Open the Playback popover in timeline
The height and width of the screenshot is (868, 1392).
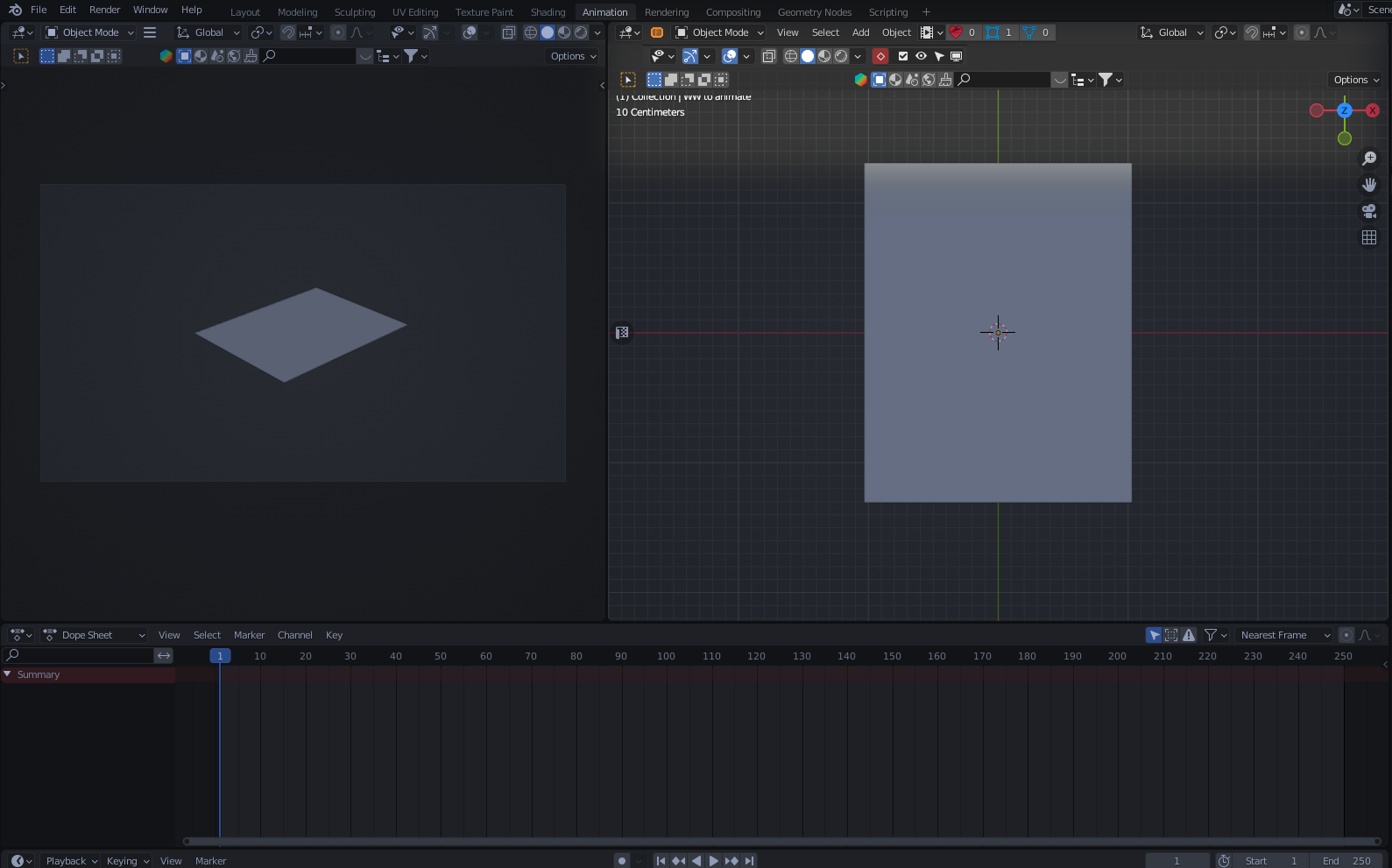(x=72, y=861)
